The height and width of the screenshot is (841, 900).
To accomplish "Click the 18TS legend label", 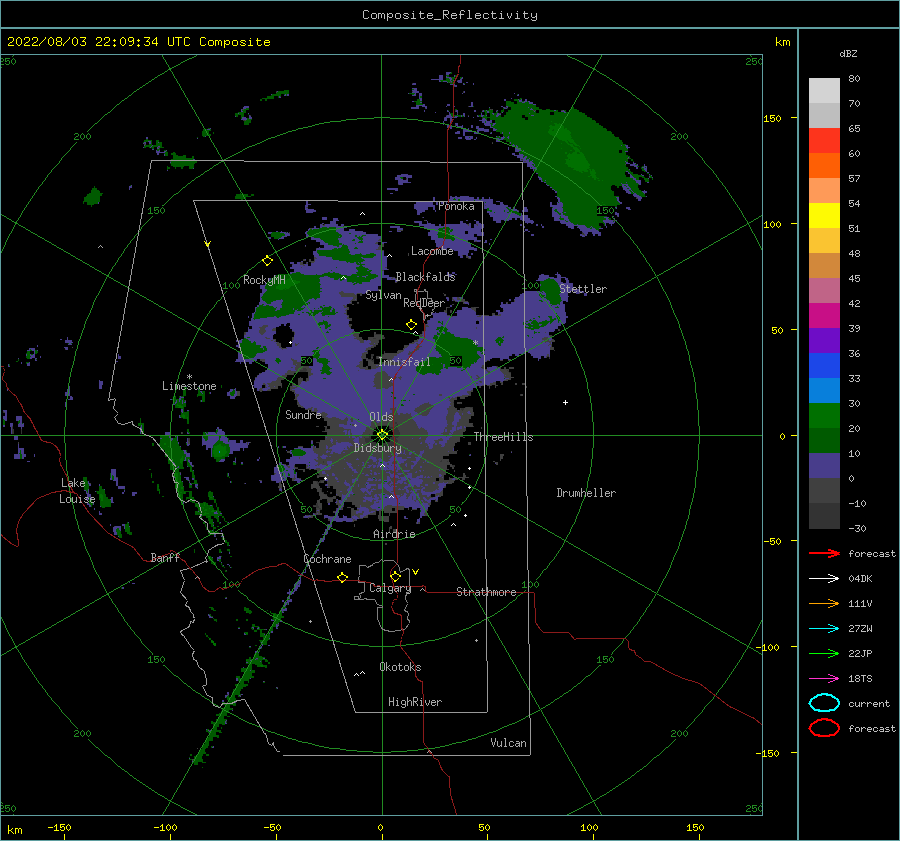I will [x=860, y=679].
